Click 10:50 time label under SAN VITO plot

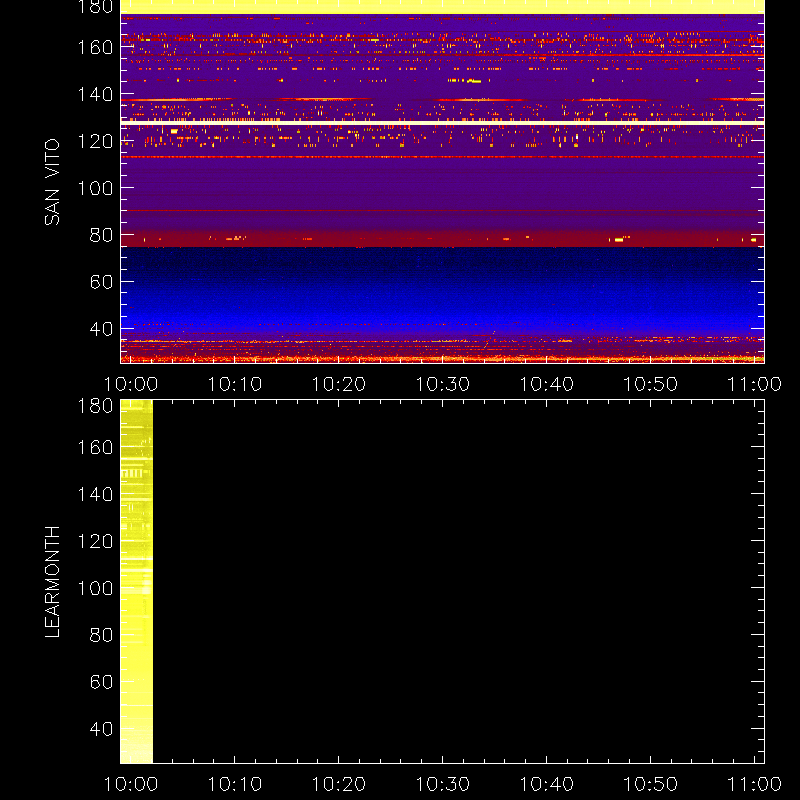tap(651, 384)
